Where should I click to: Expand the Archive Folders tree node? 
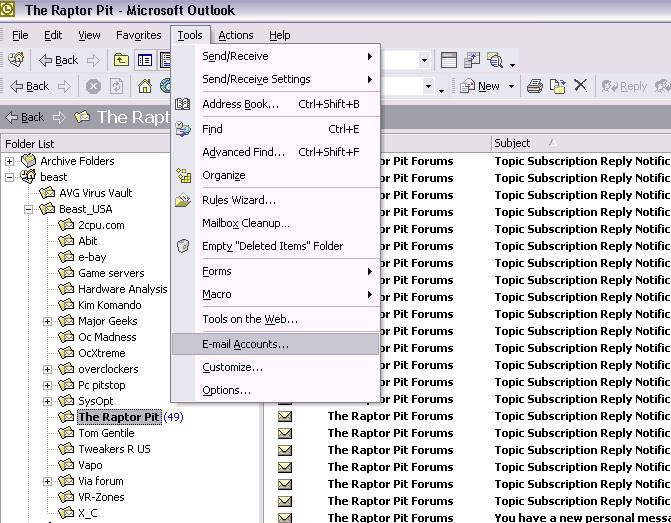click(x=10, y=161)
